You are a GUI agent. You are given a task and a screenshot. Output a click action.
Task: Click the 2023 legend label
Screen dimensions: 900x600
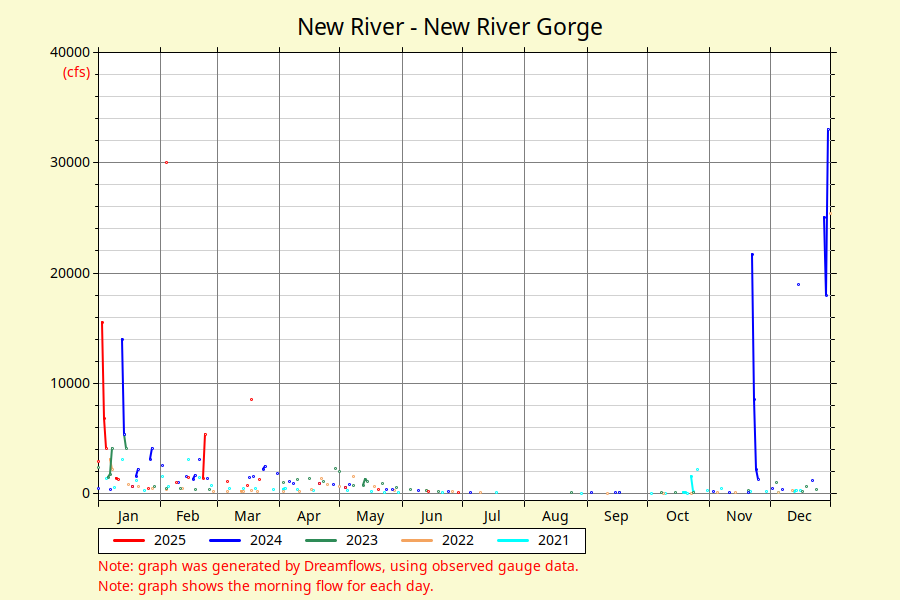point(362,540)
